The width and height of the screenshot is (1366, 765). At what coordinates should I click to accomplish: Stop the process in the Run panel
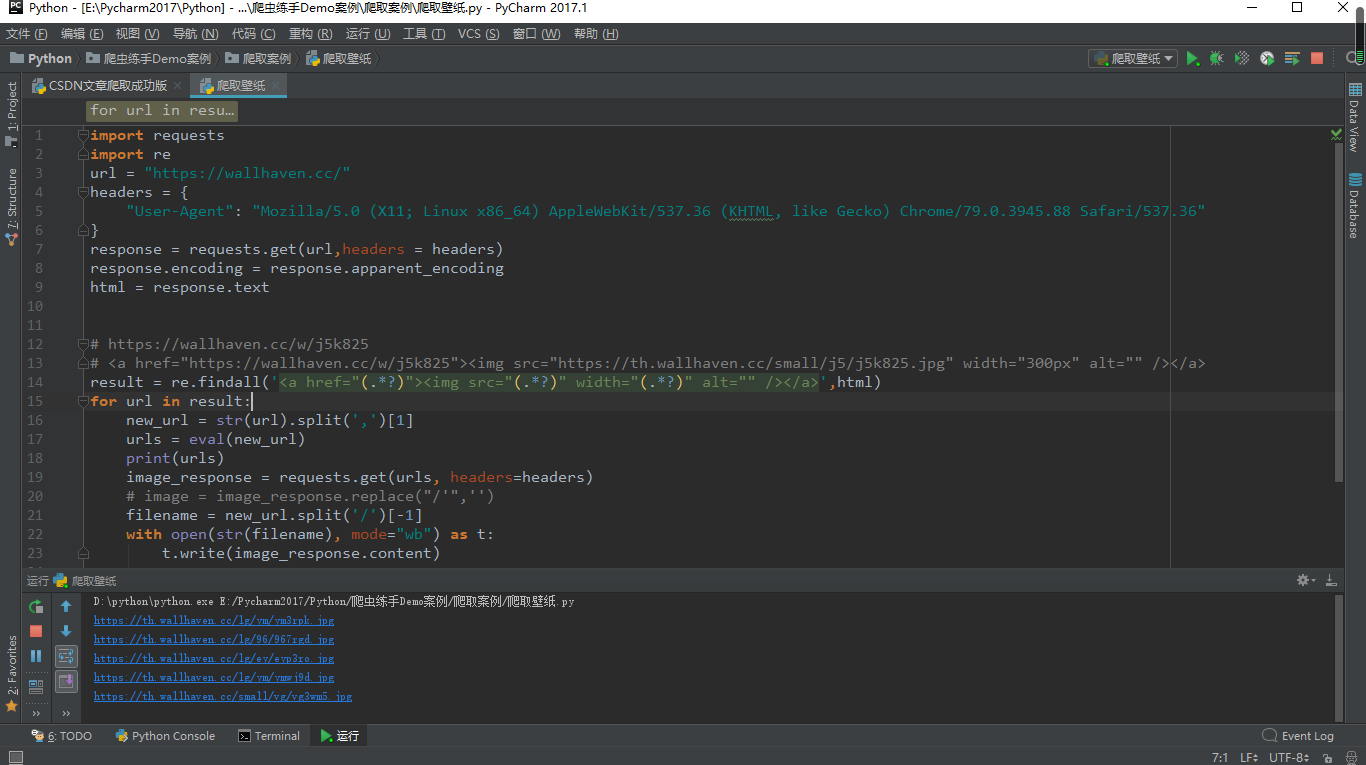pyautogui.click(x=36, y=631)
